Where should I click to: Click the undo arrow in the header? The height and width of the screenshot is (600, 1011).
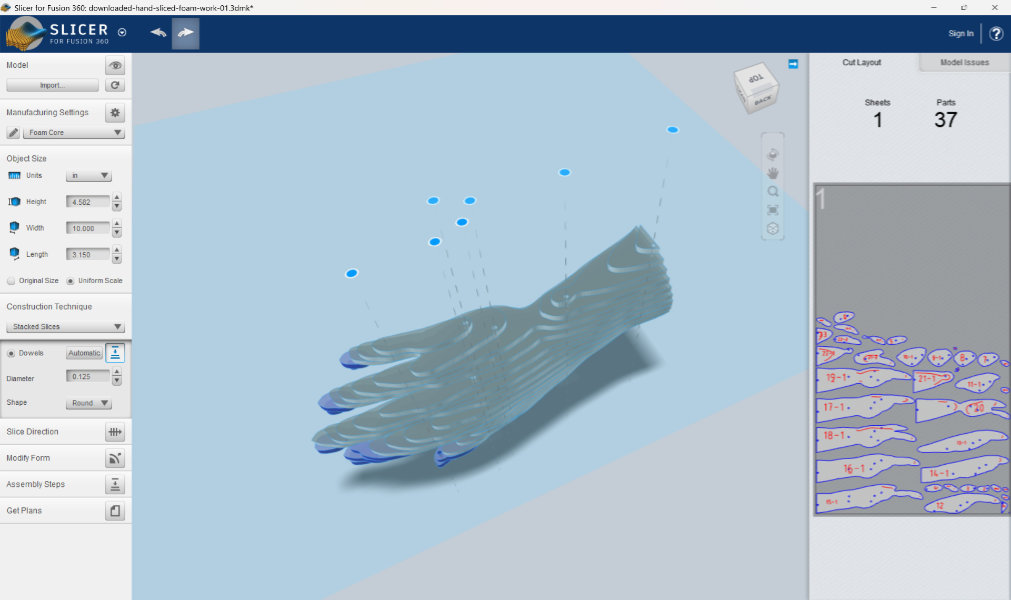point(158,33)
